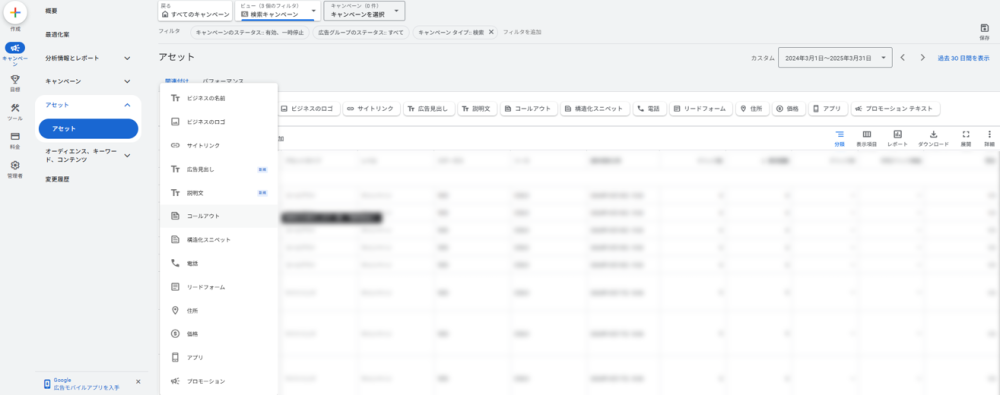Click the 分類 segment icon
Screen dimensions: 1000x395
839,134
